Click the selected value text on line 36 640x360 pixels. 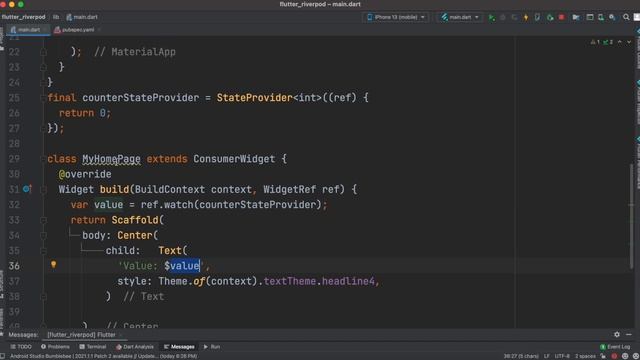184,266
